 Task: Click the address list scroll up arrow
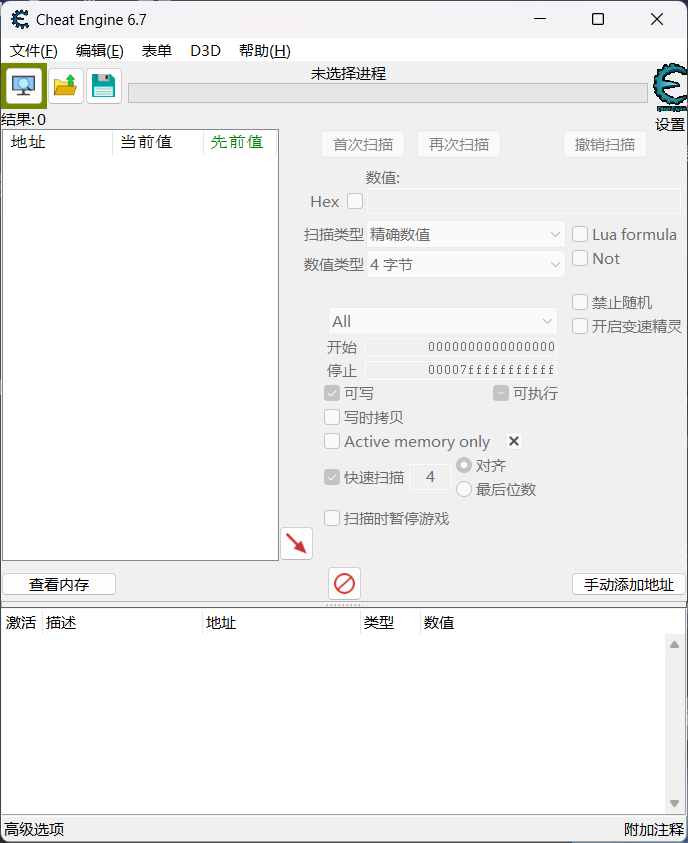[x=675, y=644]
